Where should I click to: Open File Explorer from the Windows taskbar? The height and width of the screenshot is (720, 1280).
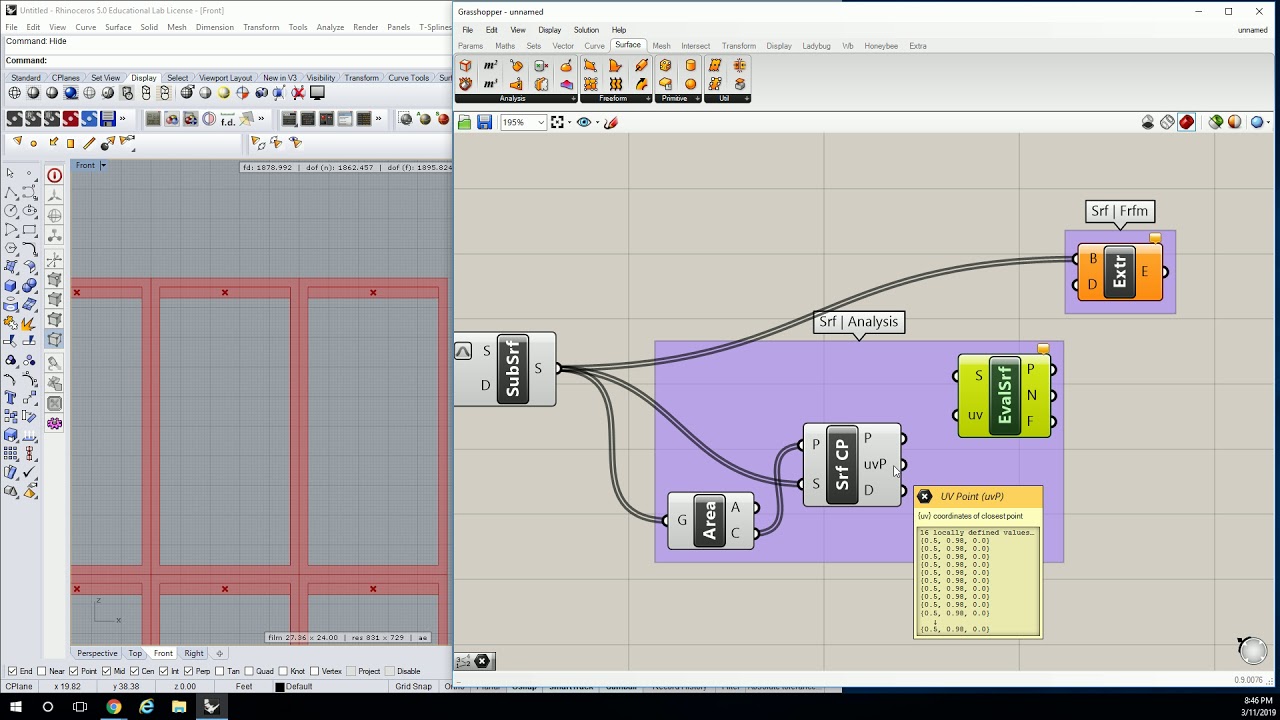pos(179,706)
